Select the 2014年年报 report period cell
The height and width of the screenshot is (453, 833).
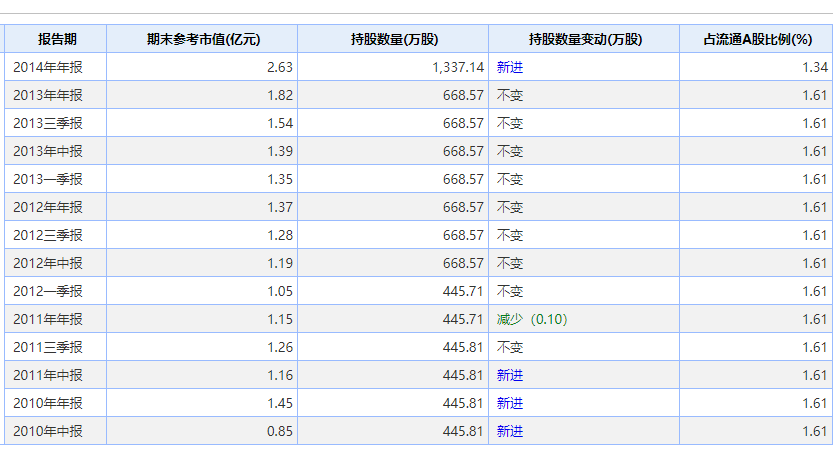[56, 67]
